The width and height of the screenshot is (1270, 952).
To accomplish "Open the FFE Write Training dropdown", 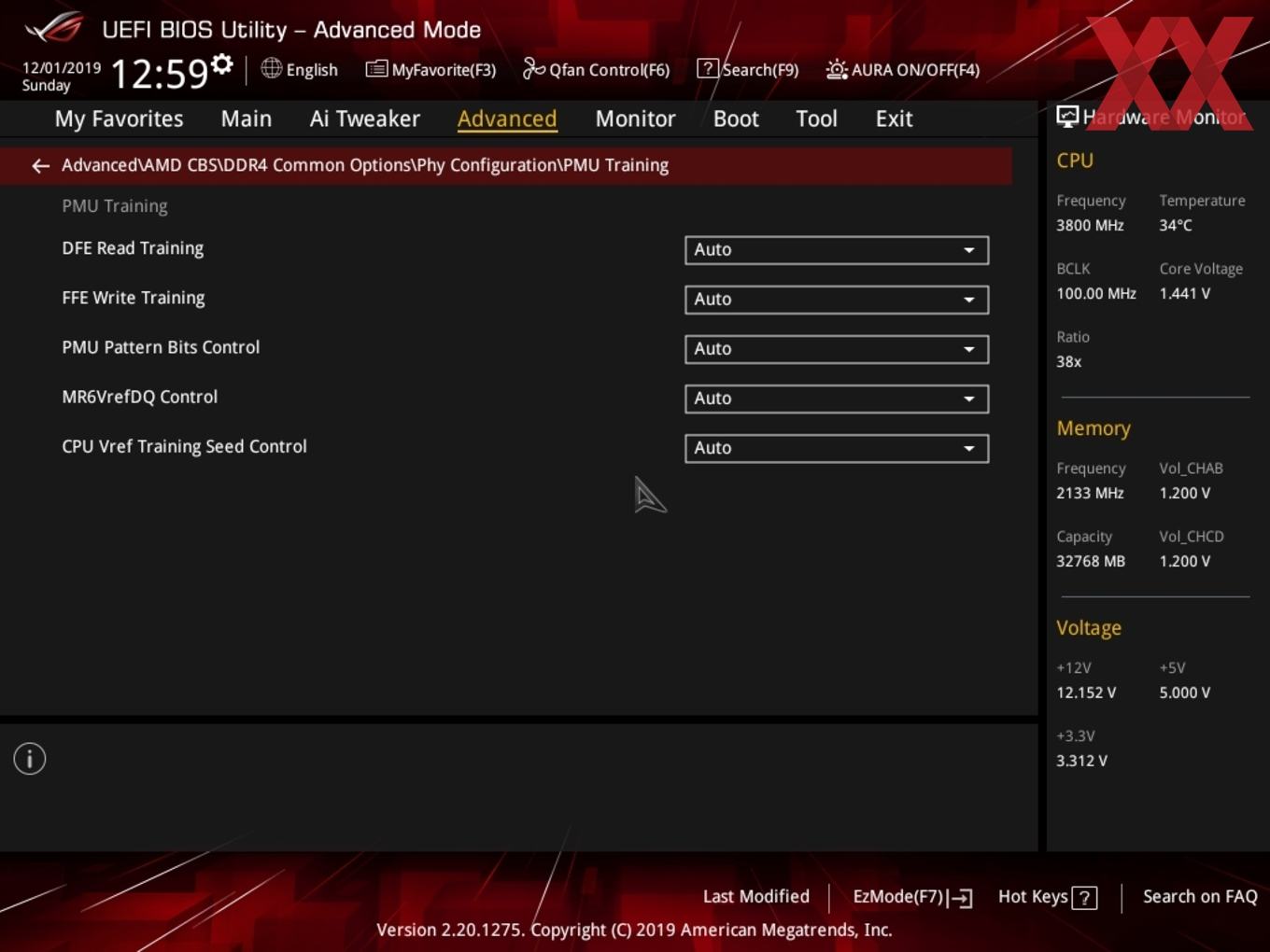I will [x=837, y=300].
